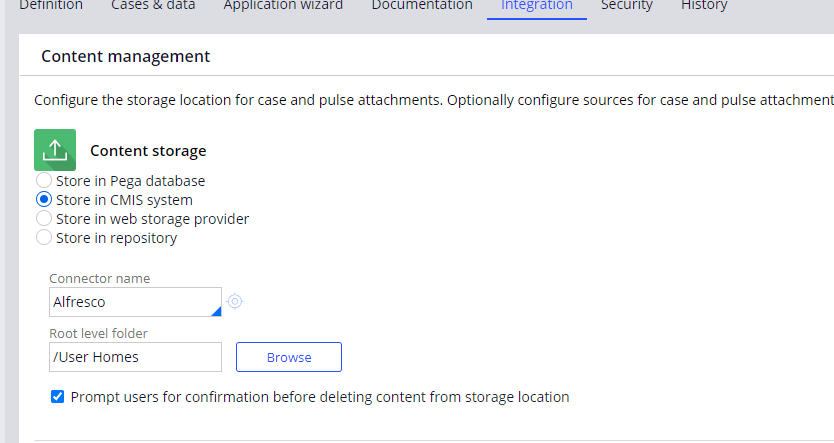Click the Content storage heading text
Screen dimensions: 834x443
point(148,151)
